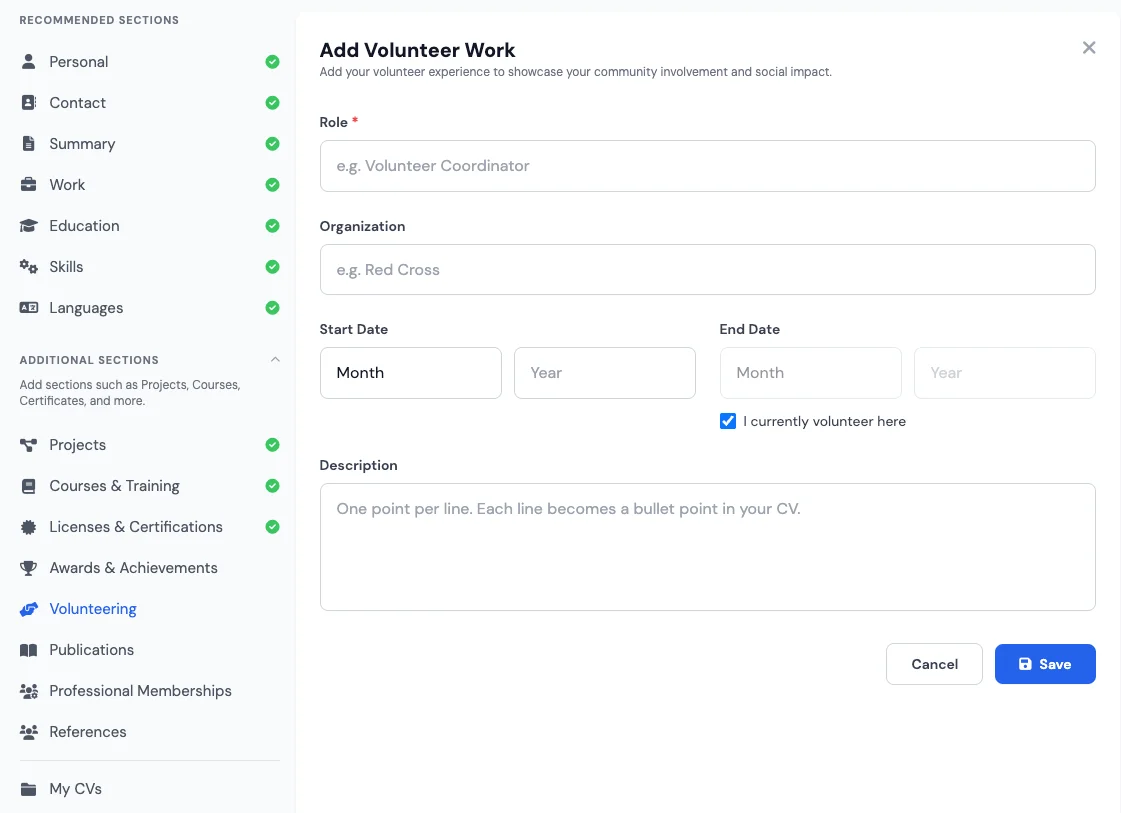Select the Volunteering section
Viewport: 1121px width, 813px height.
(149, 609)
